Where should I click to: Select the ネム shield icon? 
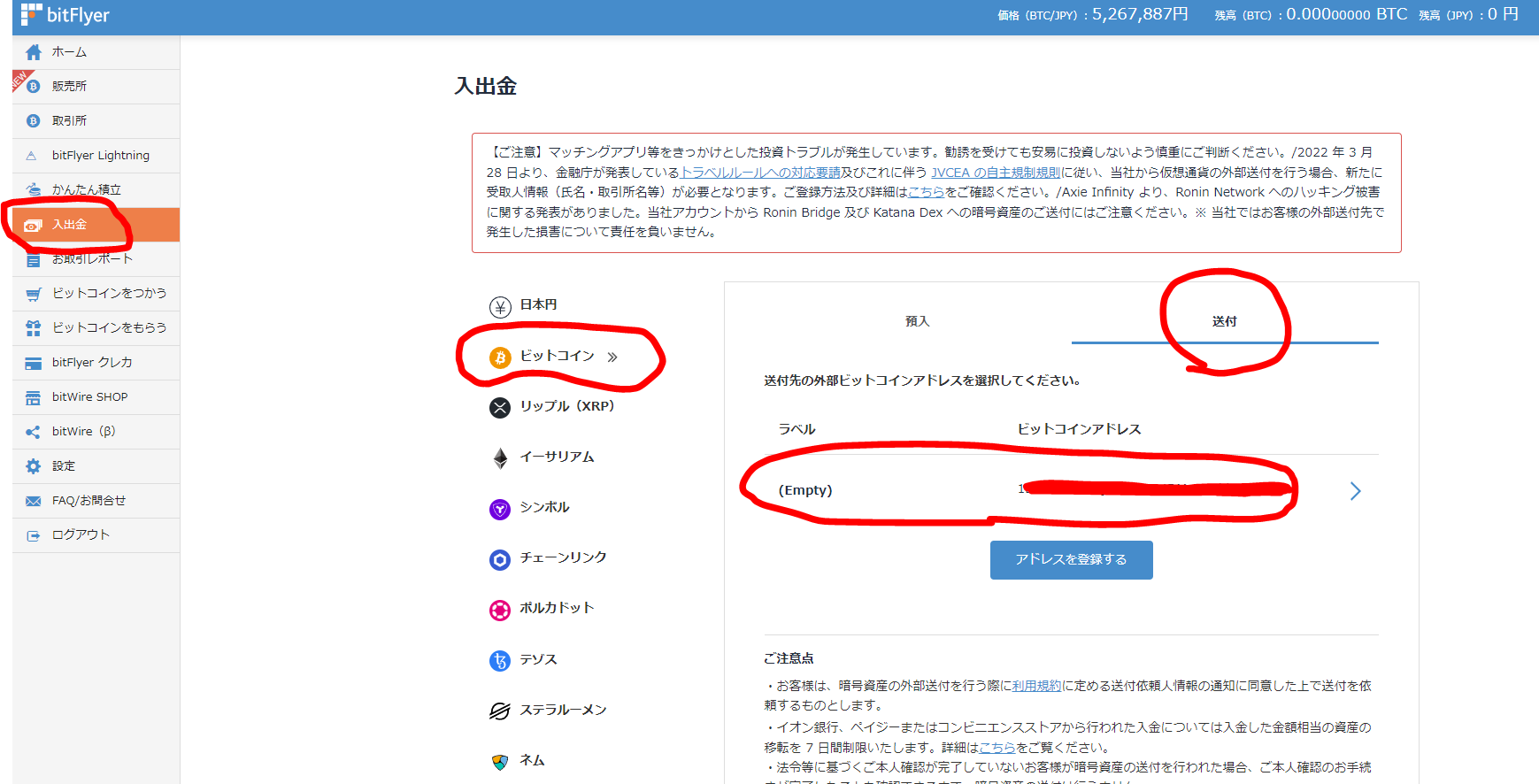[500, 762]
